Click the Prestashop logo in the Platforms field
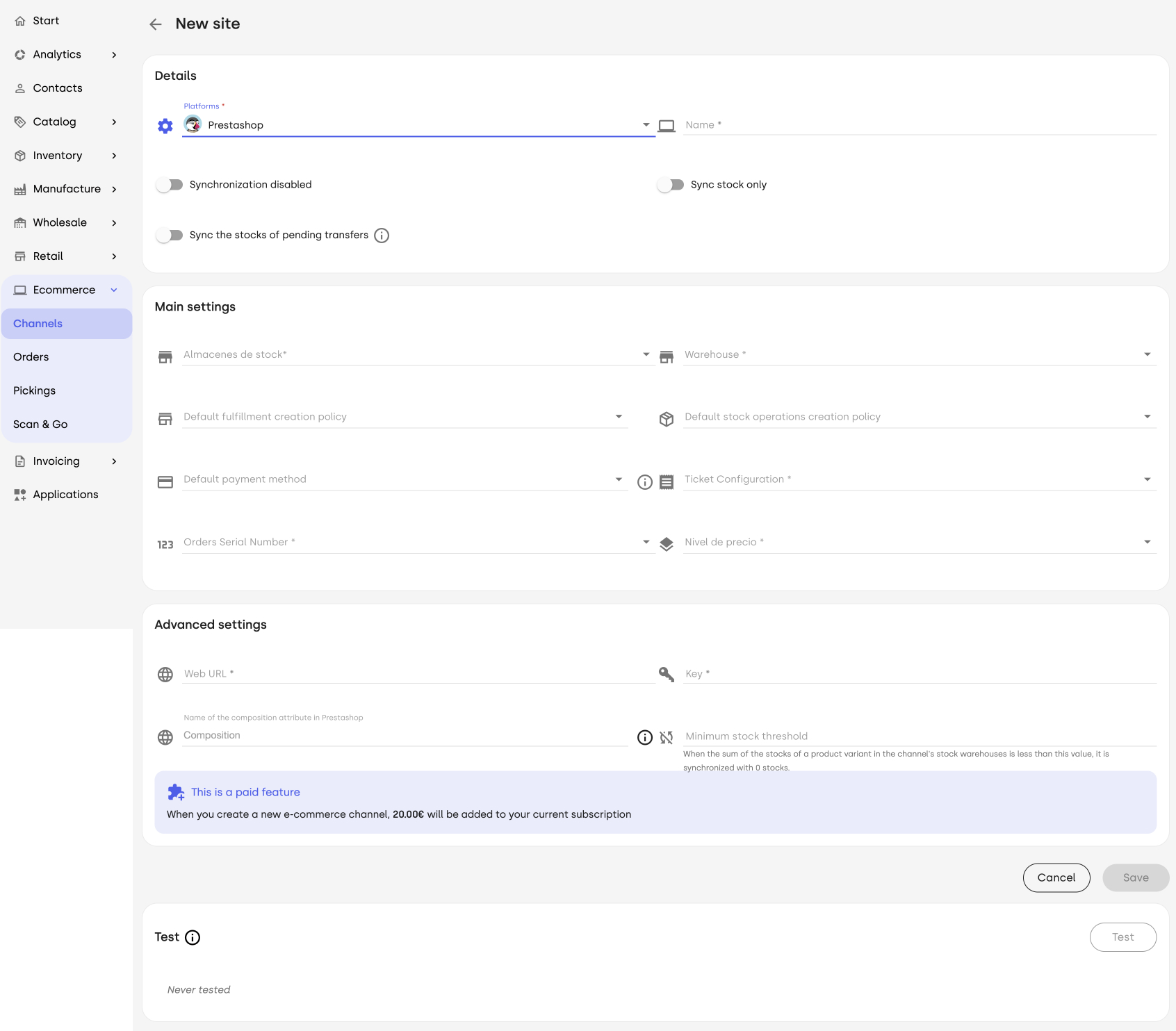 193,124
